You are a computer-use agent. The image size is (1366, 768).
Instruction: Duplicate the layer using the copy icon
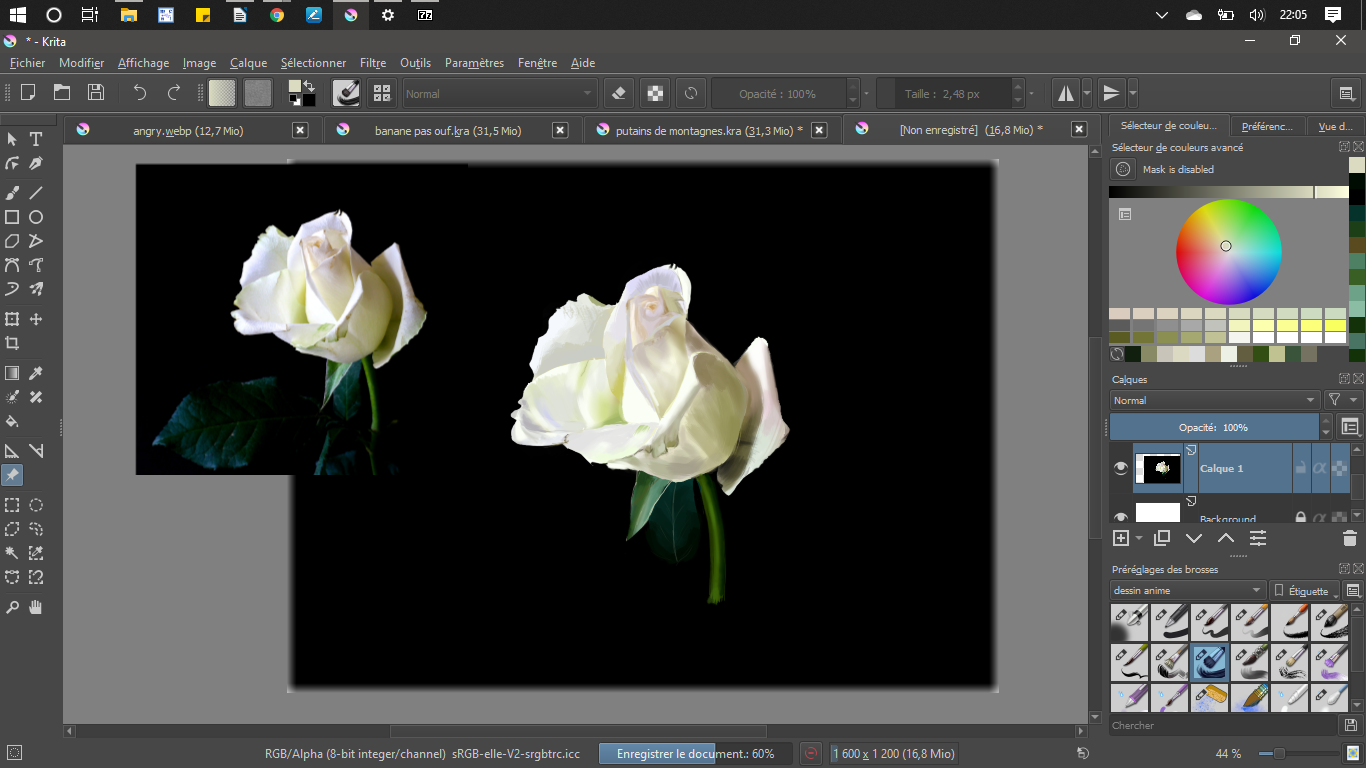tap(1161, 538)
